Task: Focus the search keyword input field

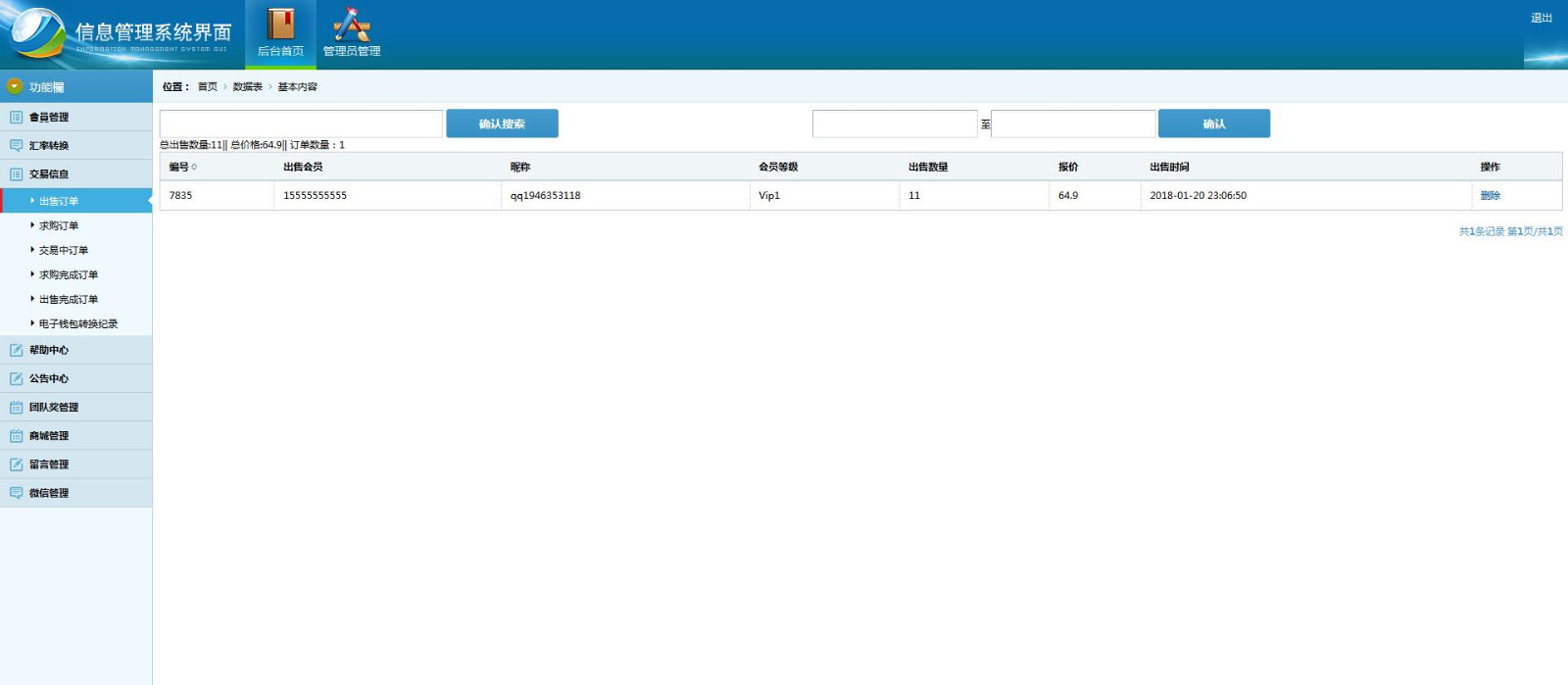Action: tap(301, 123)
